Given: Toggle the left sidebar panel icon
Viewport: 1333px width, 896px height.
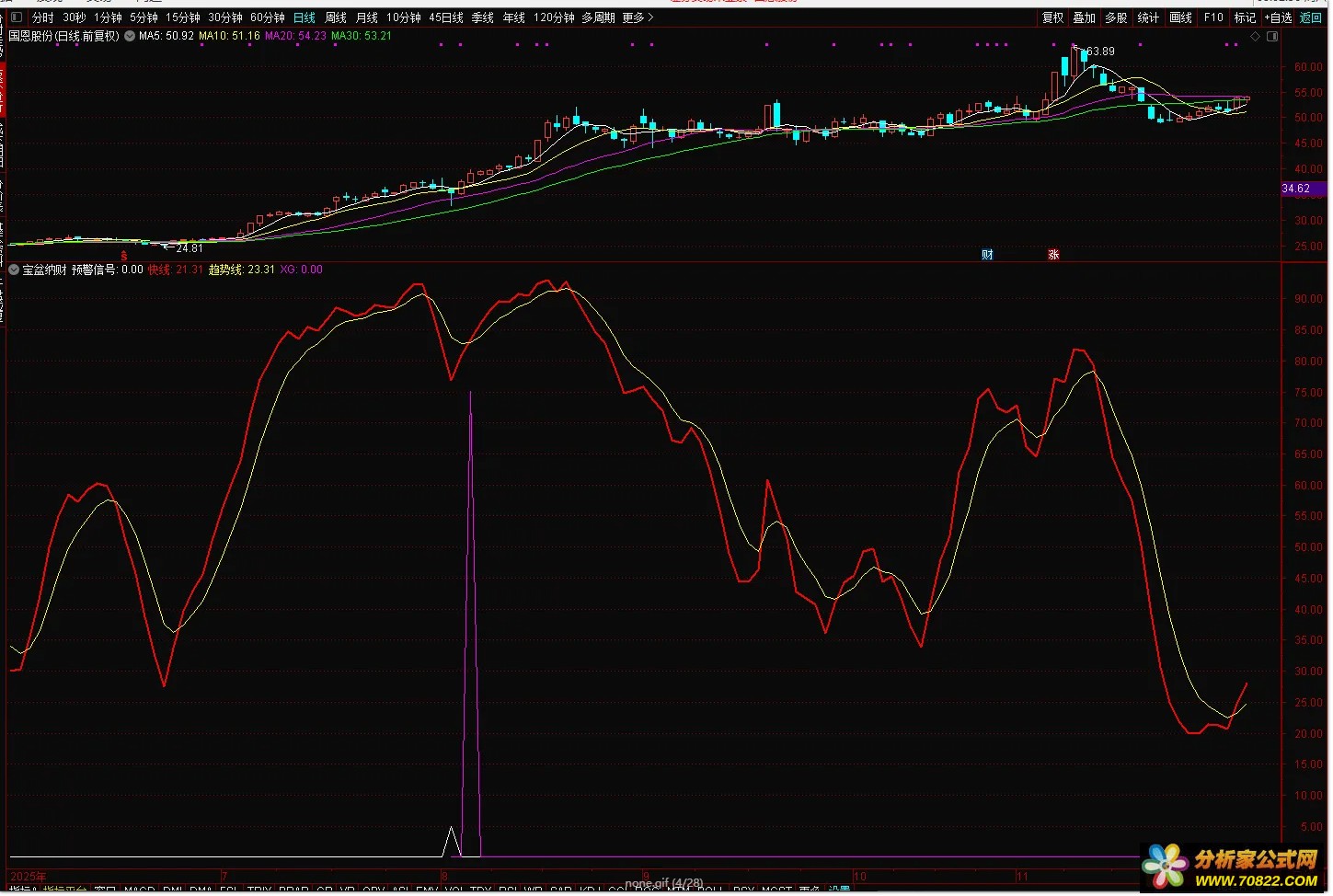Looking at the screenshot, I should point(16,17).
